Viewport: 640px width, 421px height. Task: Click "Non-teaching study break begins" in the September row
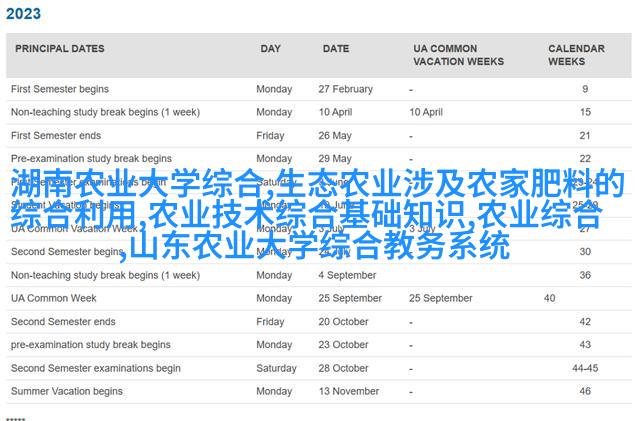pyautogui.click(x=105, y=275)
